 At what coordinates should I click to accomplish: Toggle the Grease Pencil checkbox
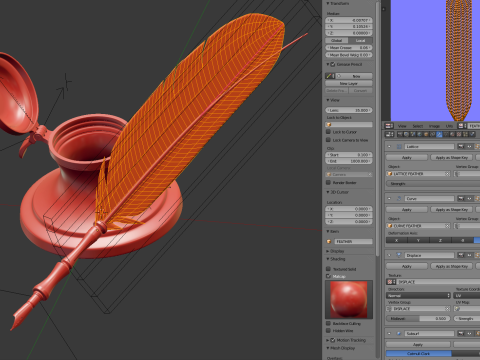333,64
